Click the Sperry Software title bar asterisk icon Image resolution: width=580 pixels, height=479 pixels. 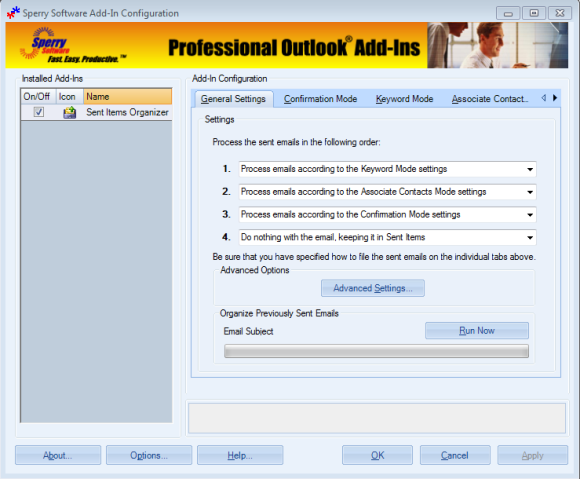(13, 13)
